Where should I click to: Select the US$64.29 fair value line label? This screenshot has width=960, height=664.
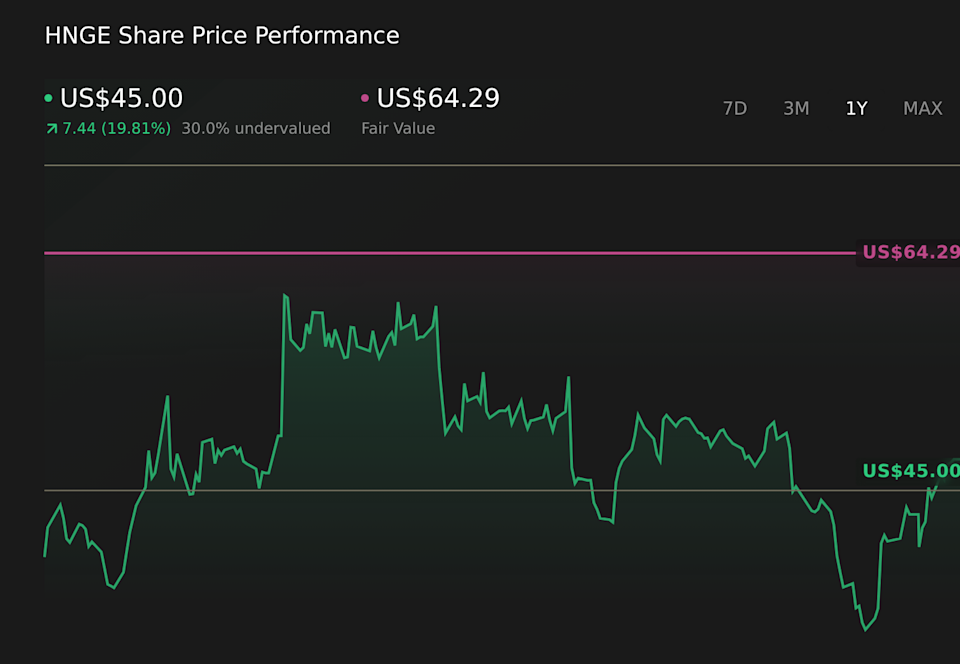click(910, 252)
